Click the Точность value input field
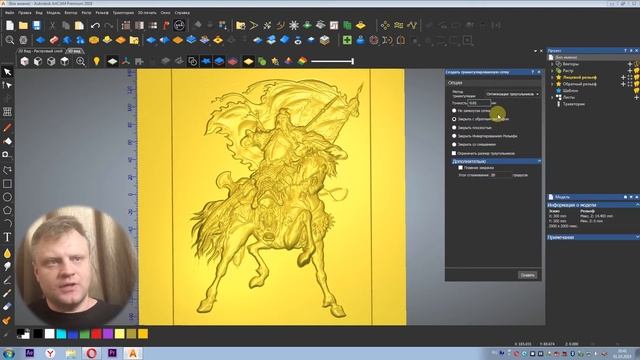The width and height of the screenshot is (640, 360). [479, 103]
